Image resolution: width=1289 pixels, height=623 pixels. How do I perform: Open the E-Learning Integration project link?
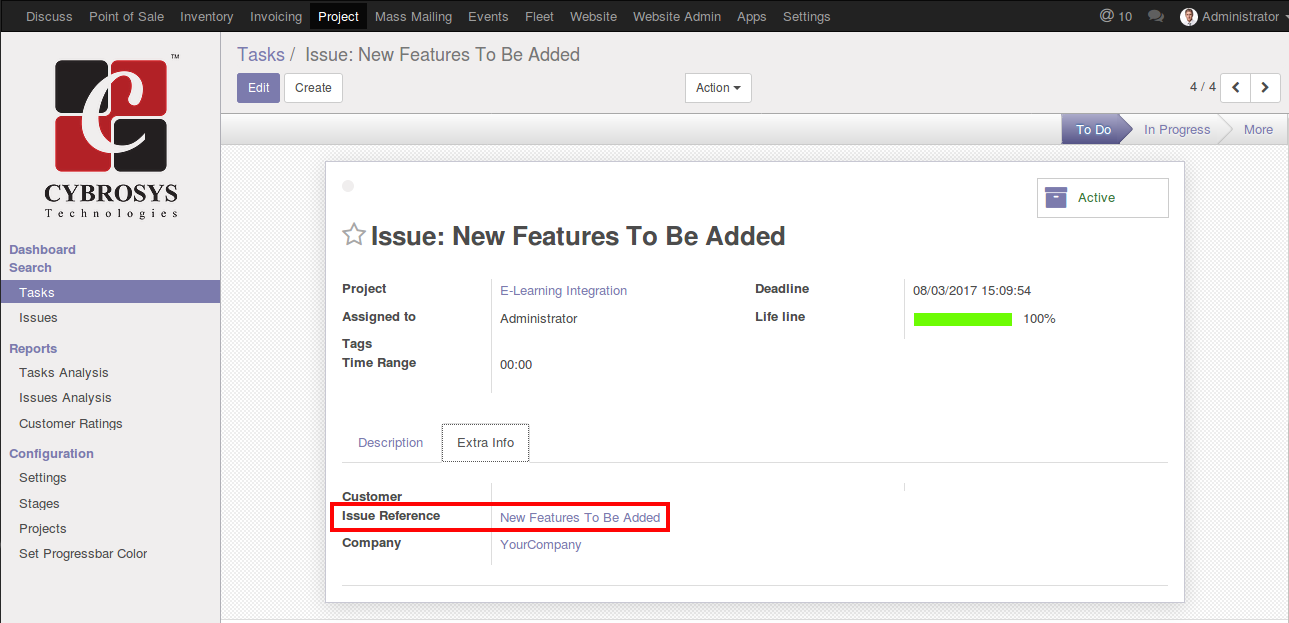pos(563,291)
